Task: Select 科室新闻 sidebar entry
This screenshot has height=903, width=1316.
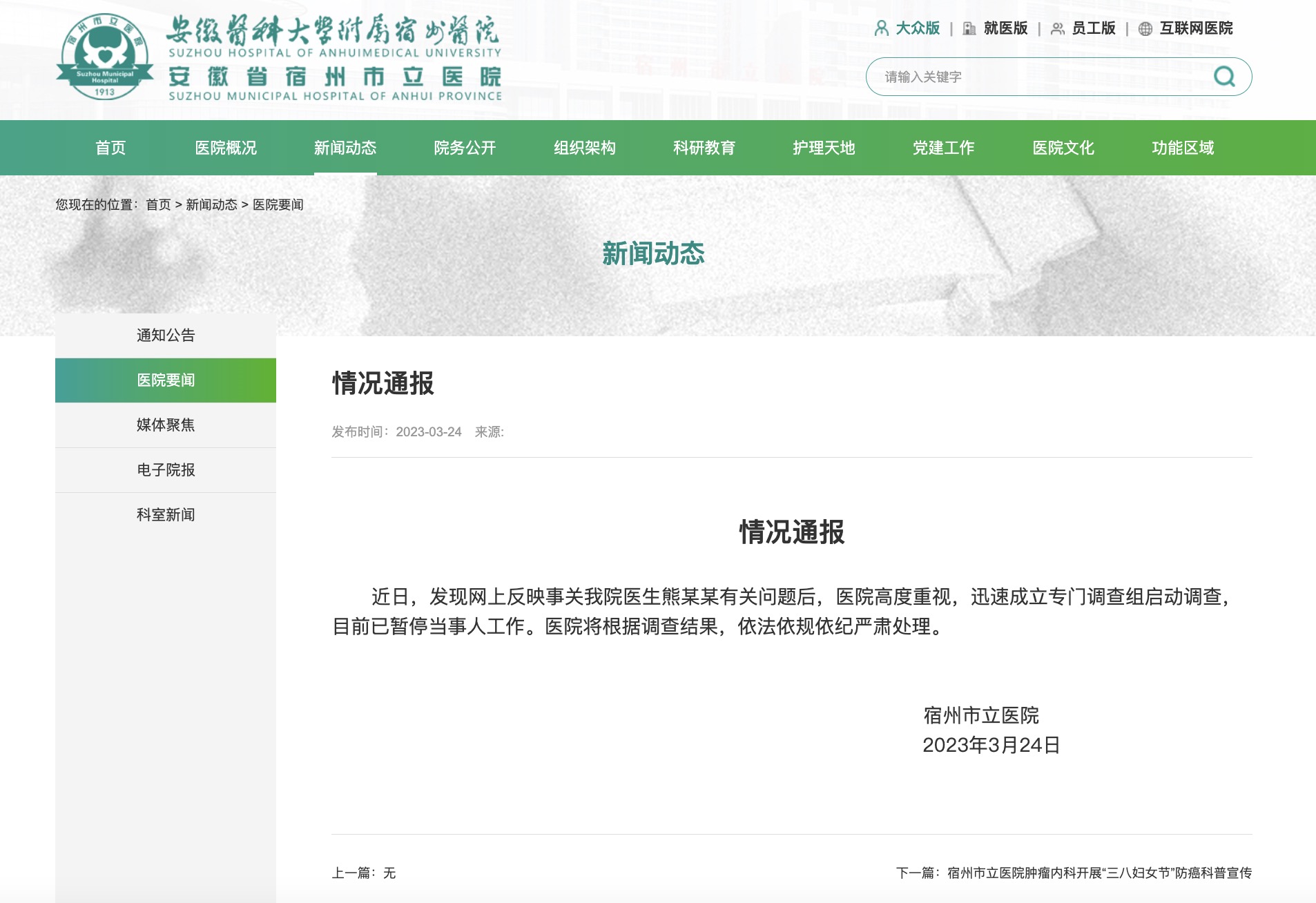Action: click(x=166, y=515)
